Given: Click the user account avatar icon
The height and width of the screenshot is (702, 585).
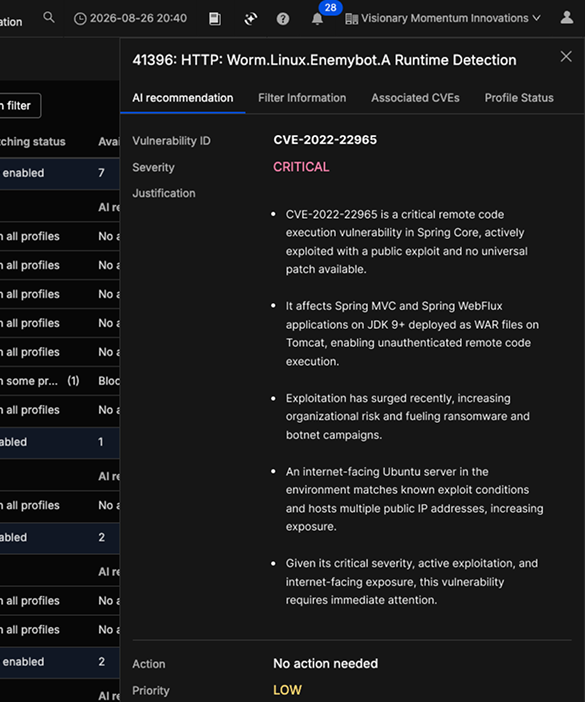Looking at the screenshot, I should click(x=567, y=18).
